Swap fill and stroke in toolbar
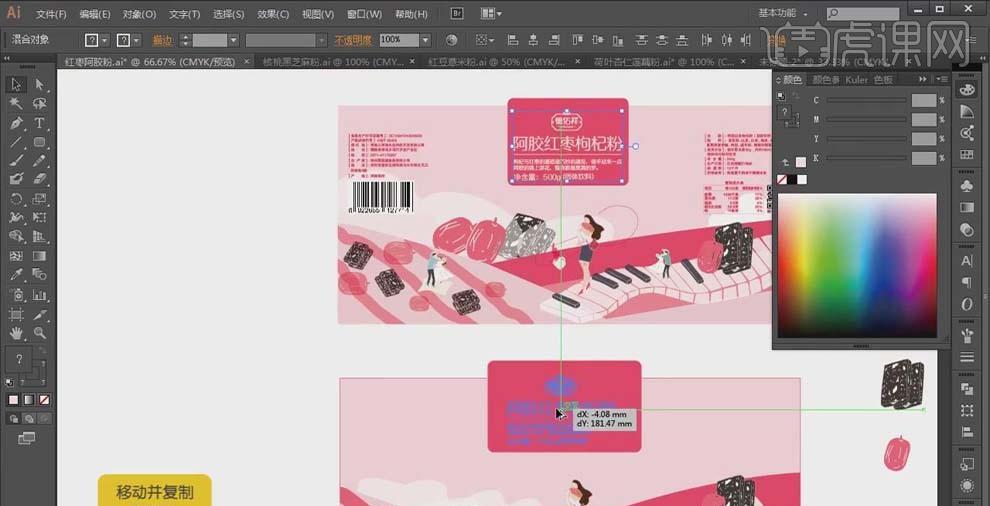990x506 pixels. click(x=42, y=349)
